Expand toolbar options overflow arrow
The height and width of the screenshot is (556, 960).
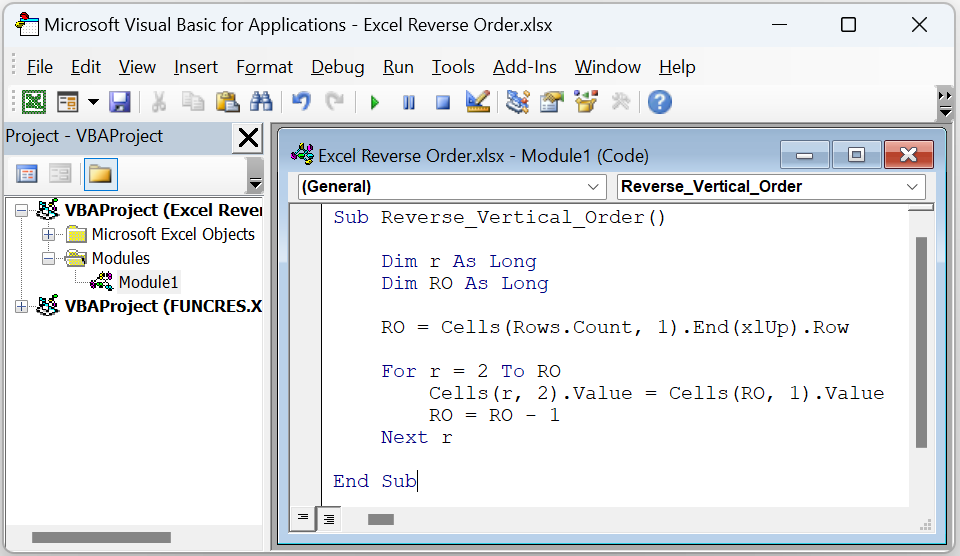coord(945,103)
